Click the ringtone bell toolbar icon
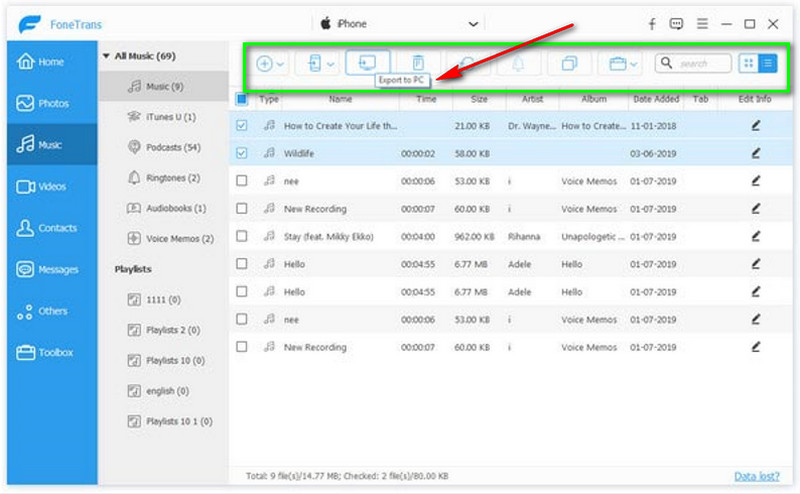This screenshot has height=494, width=800. click(x=520, y=63)
